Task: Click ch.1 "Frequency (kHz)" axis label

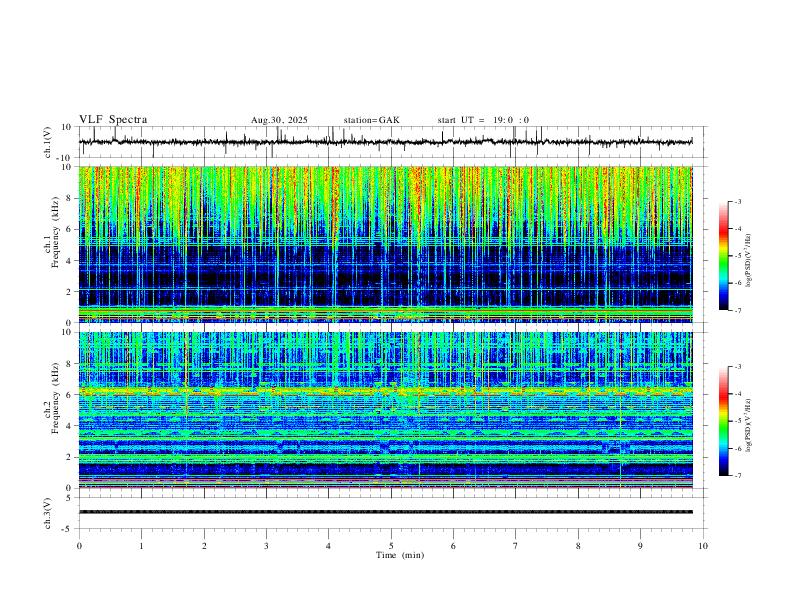Action: [x=56, y=233]
